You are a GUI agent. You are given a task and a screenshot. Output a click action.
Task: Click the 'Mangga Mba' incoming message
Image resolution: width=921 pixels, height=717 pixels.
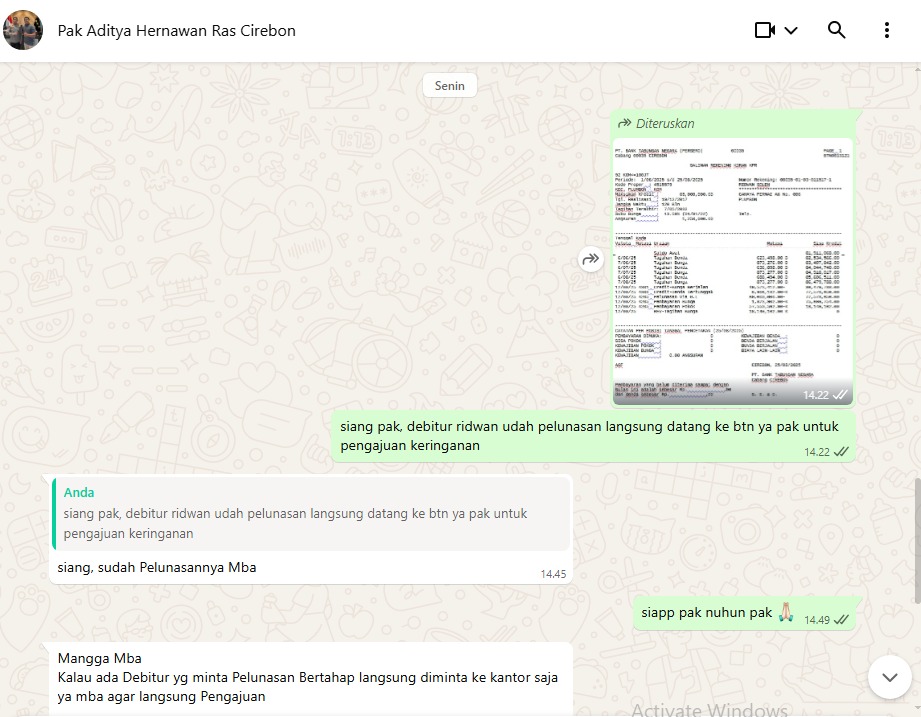click(x=100, y=658)
